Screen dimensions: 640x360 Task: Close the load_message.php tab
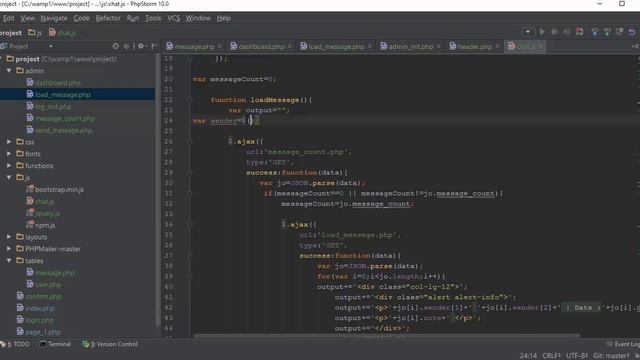click(369, 47)
